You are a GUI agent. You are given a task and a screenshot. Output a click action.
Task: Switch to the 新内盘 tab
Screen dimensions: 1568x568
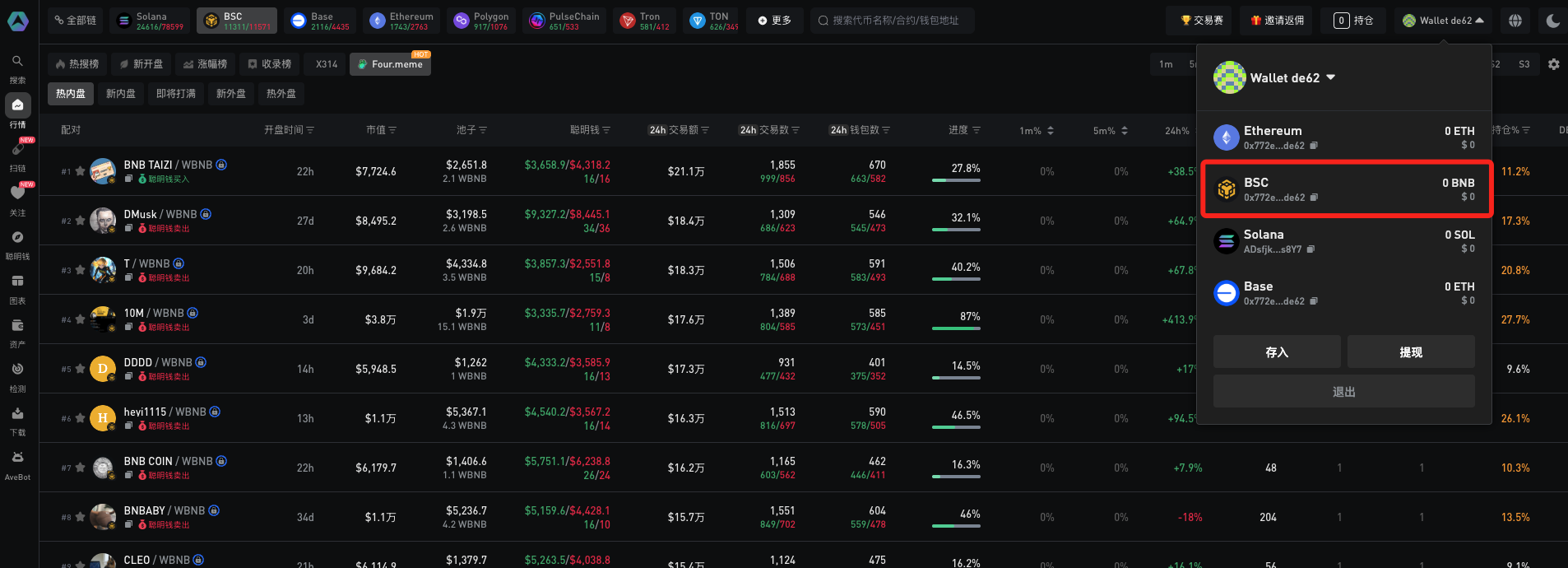click(121, 94)
